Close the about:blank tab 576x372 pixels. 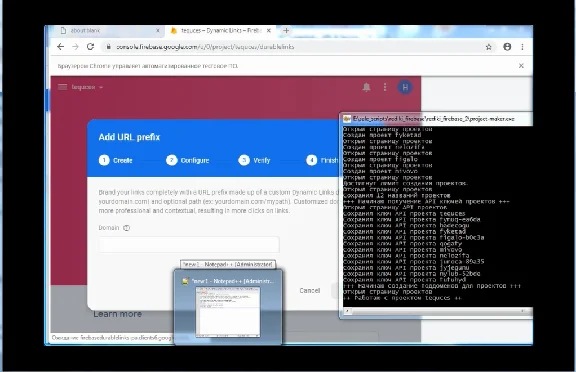click(158, 30)
